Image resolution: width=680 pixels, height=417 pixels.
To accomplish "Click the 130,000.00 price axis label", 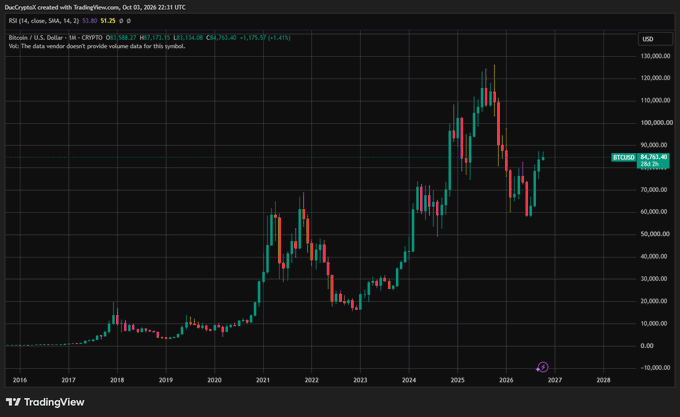I will [655, 56].
